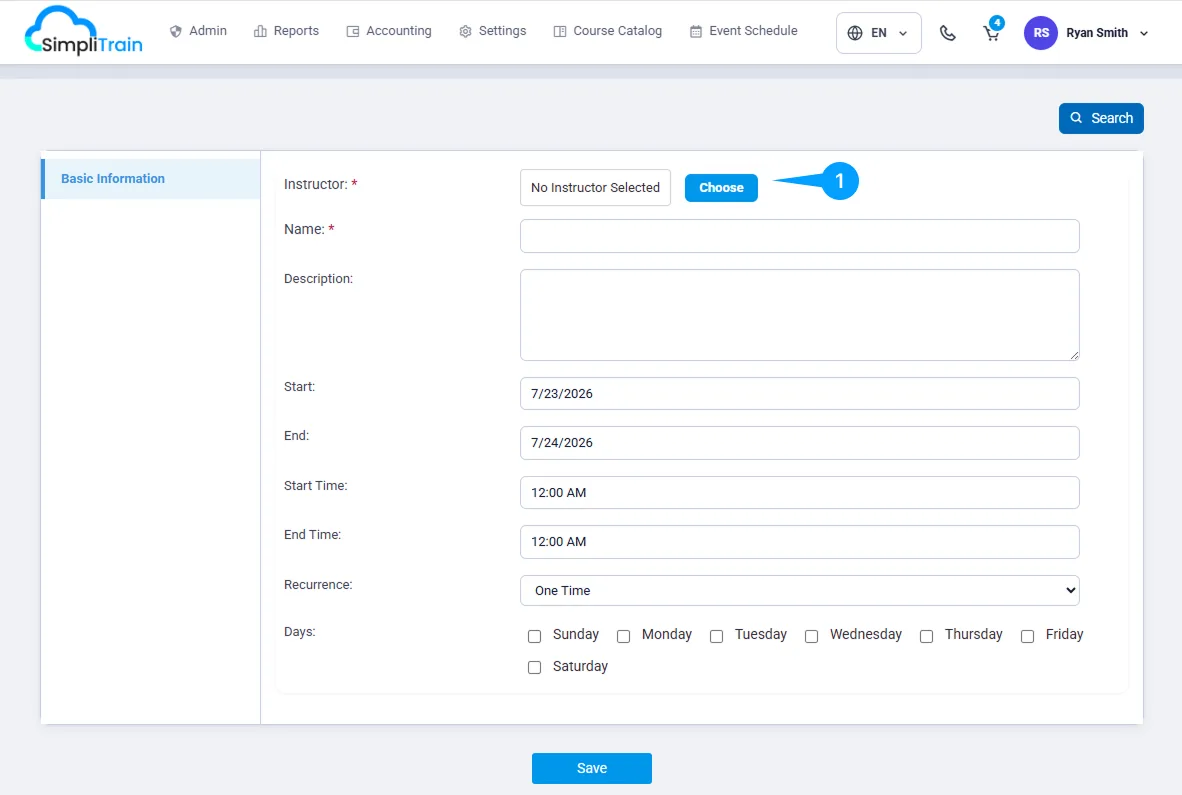The height and width of the screenshot is (795, 1182).
Task: Click the Start date field 7/23/2026
Action: [x=800, y=393]
